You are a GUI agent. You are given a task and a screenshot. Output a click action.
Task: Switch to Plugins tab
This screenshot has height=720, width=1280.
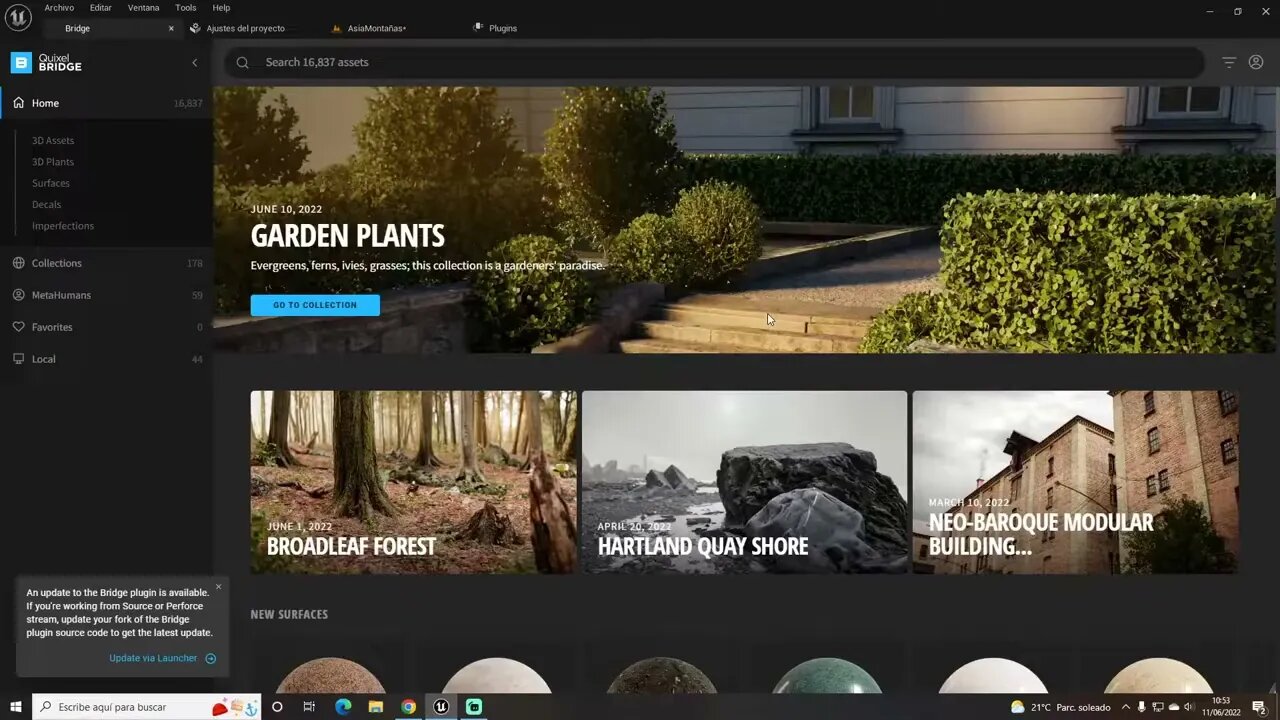click(503, 28)
